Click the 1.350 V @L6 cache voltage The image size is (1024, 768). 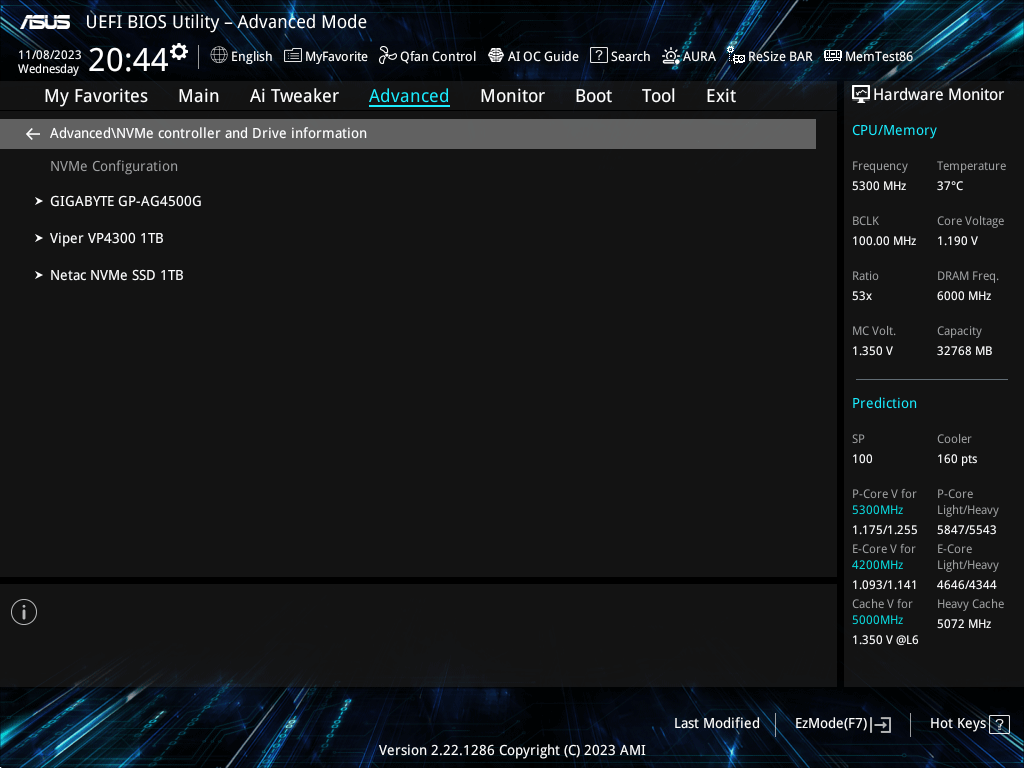tap(885, 640)
